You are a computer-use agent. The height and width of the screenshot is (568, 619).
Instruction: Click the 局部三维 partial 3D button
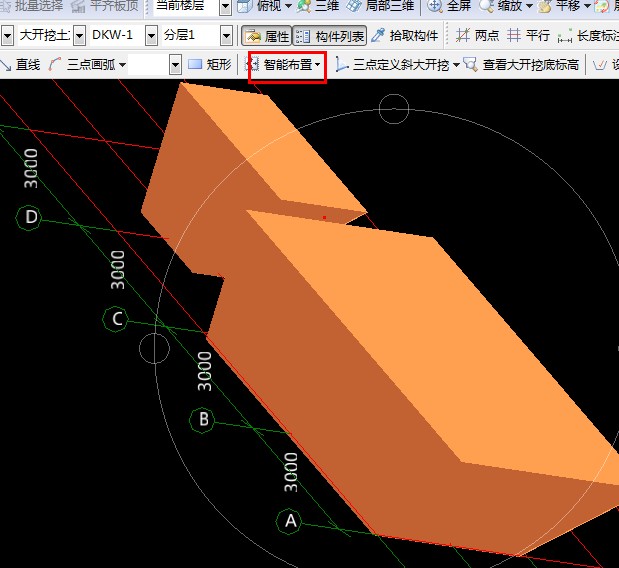(381, 6)
